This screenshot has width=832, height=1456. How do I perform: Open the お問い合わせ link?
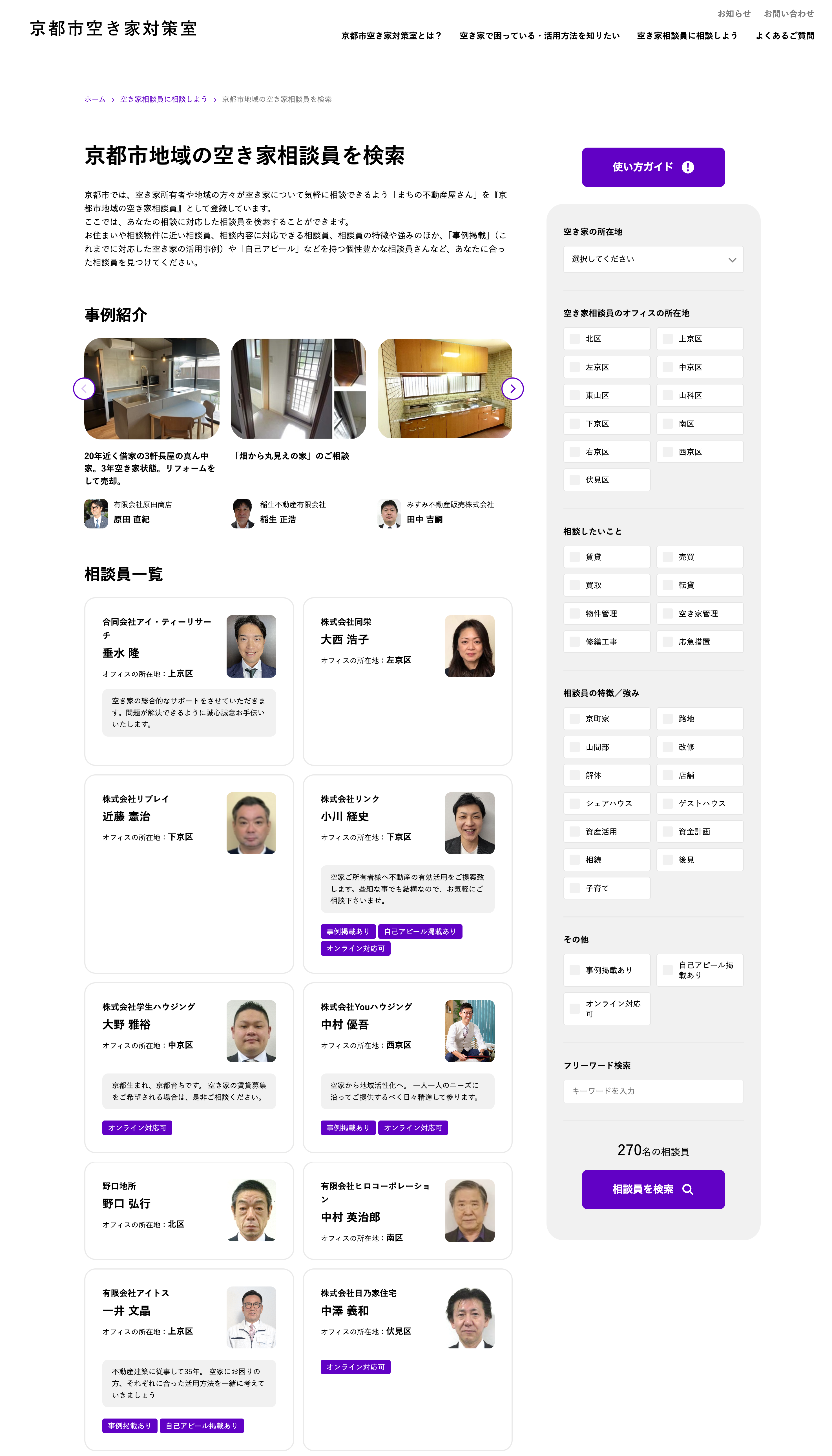pos(789,14)
